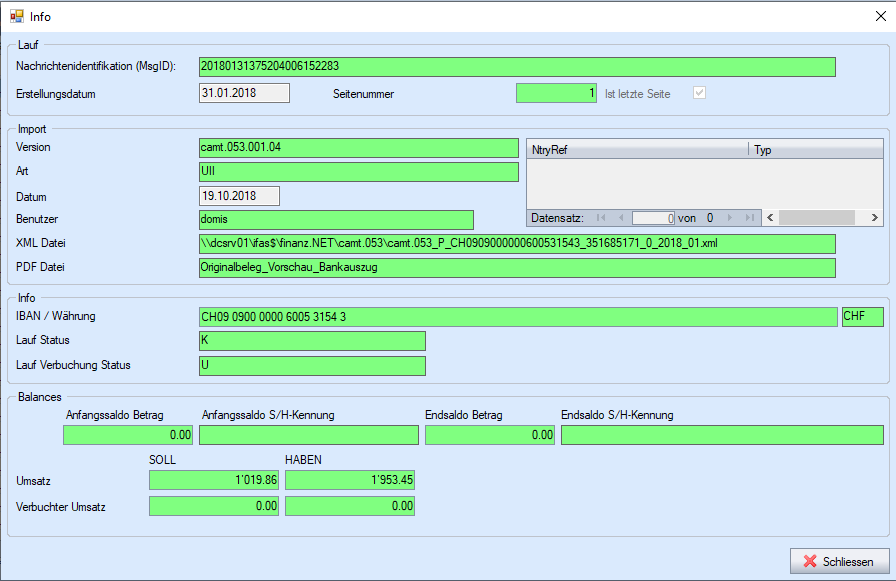Click the CHF currency field
The image size is (896, 581).
click(863, 317)
